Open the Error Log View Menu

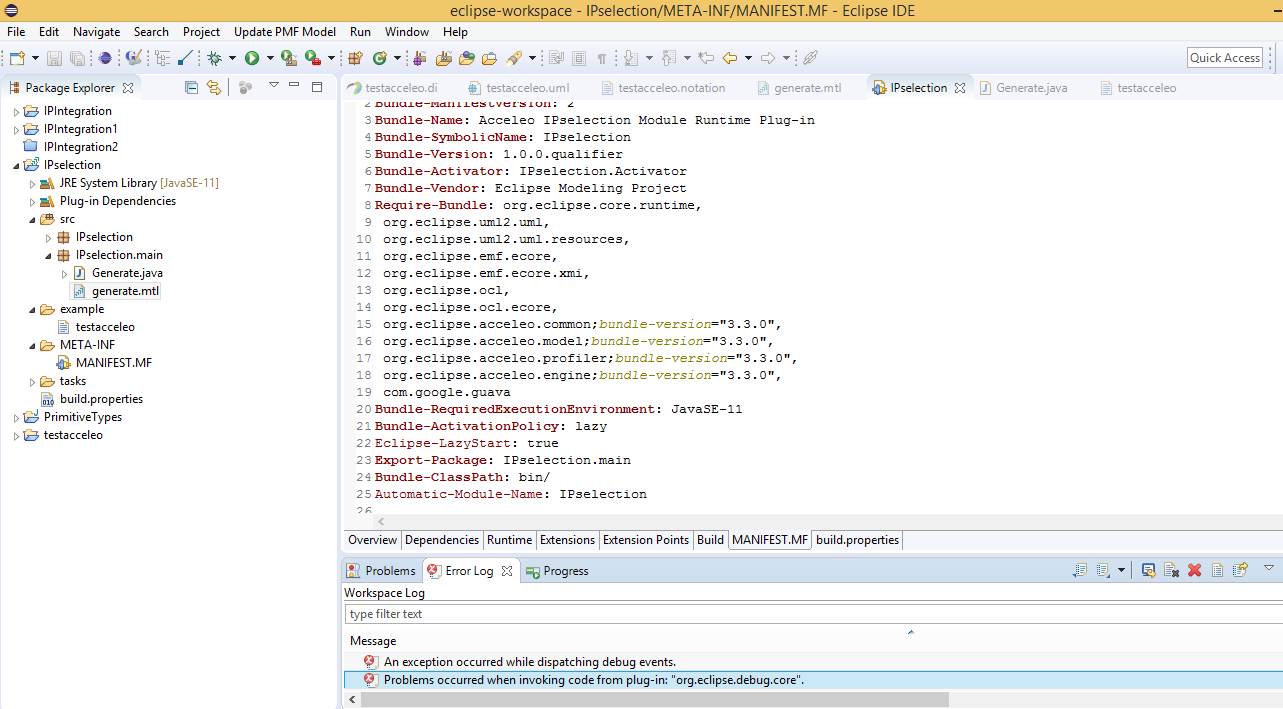pos(1269,567)
